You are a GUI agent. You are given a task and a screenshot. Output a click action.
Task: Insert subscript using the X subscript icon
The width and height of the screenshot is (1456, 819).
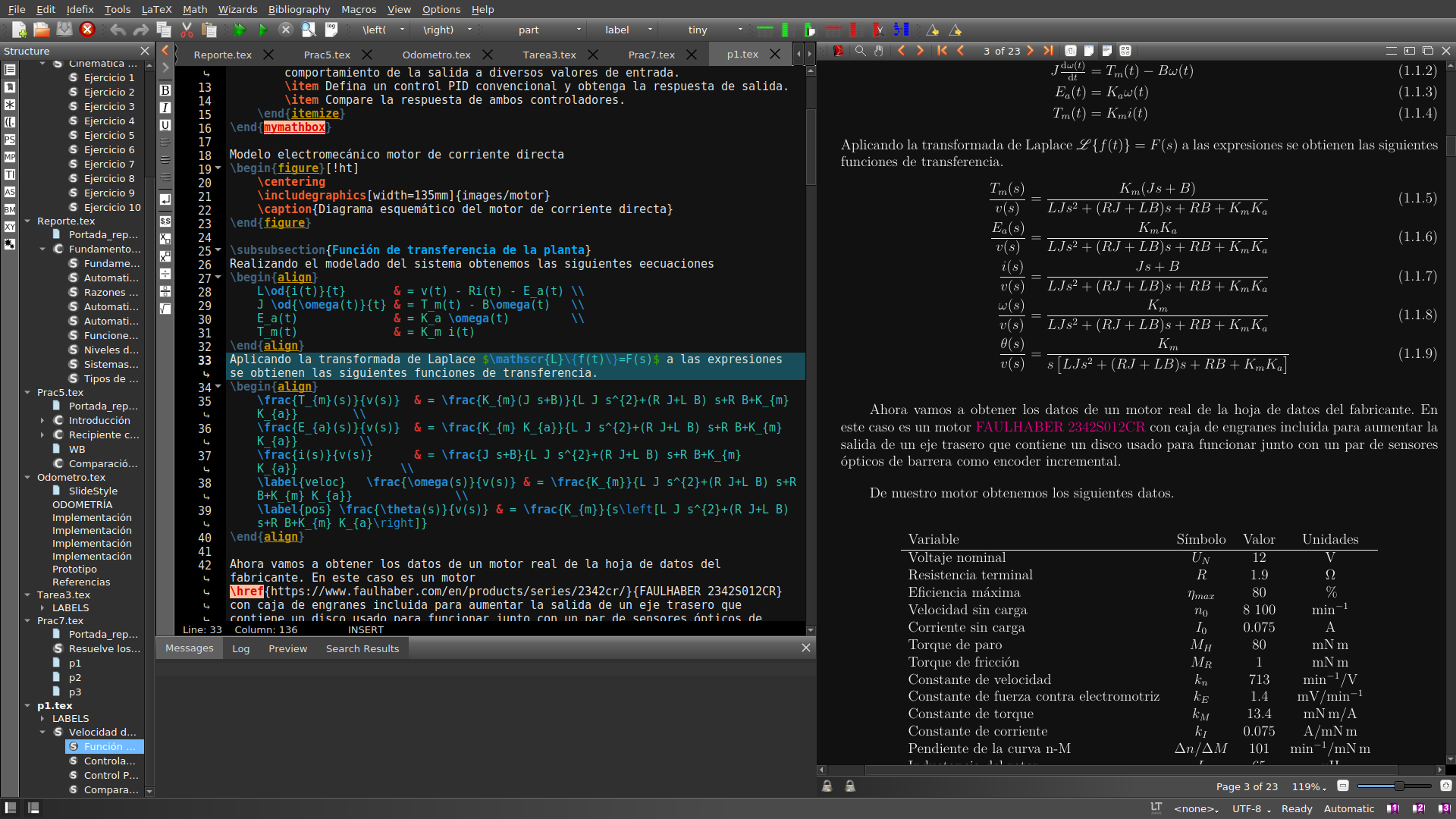[165, 239]
